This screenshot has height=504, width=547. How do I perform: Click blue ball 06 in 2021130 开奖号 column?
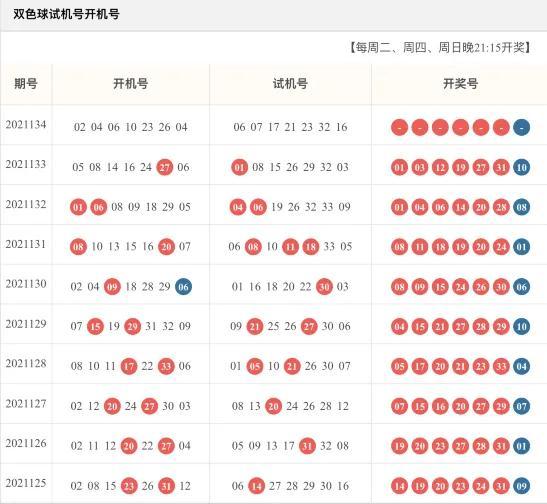[x=522, y=287]
